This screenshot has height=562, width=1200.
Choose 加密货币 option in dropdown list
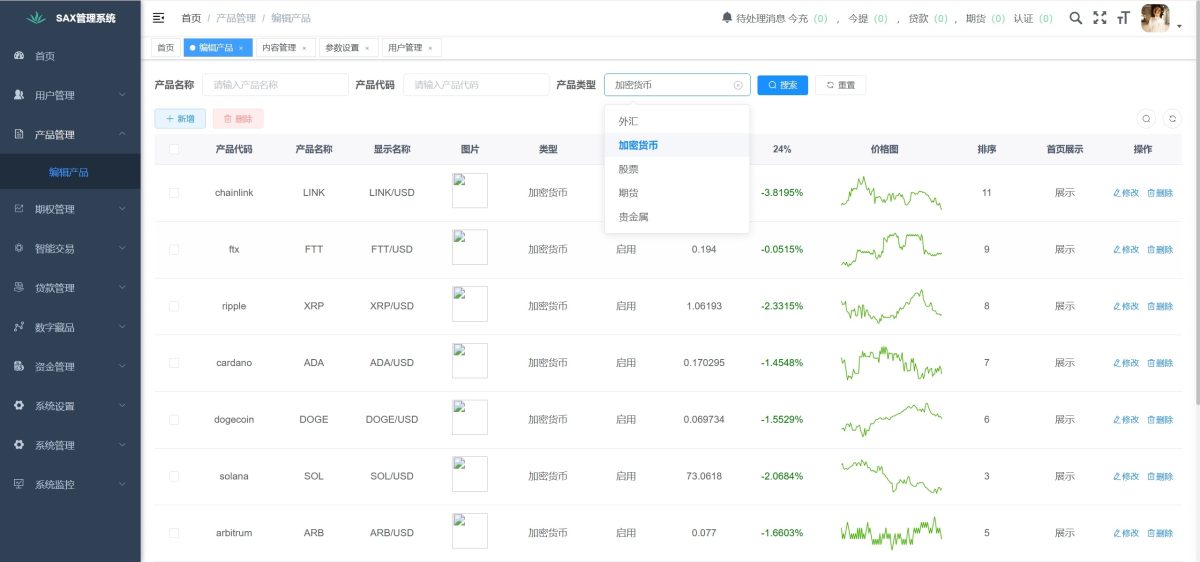tap(677, 145)
